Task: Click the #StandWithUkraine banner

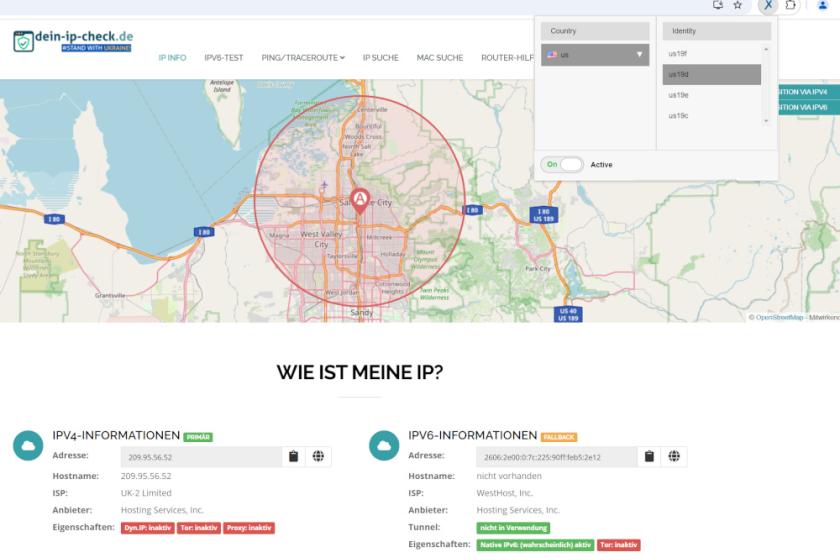Action: tap(96, 48)
